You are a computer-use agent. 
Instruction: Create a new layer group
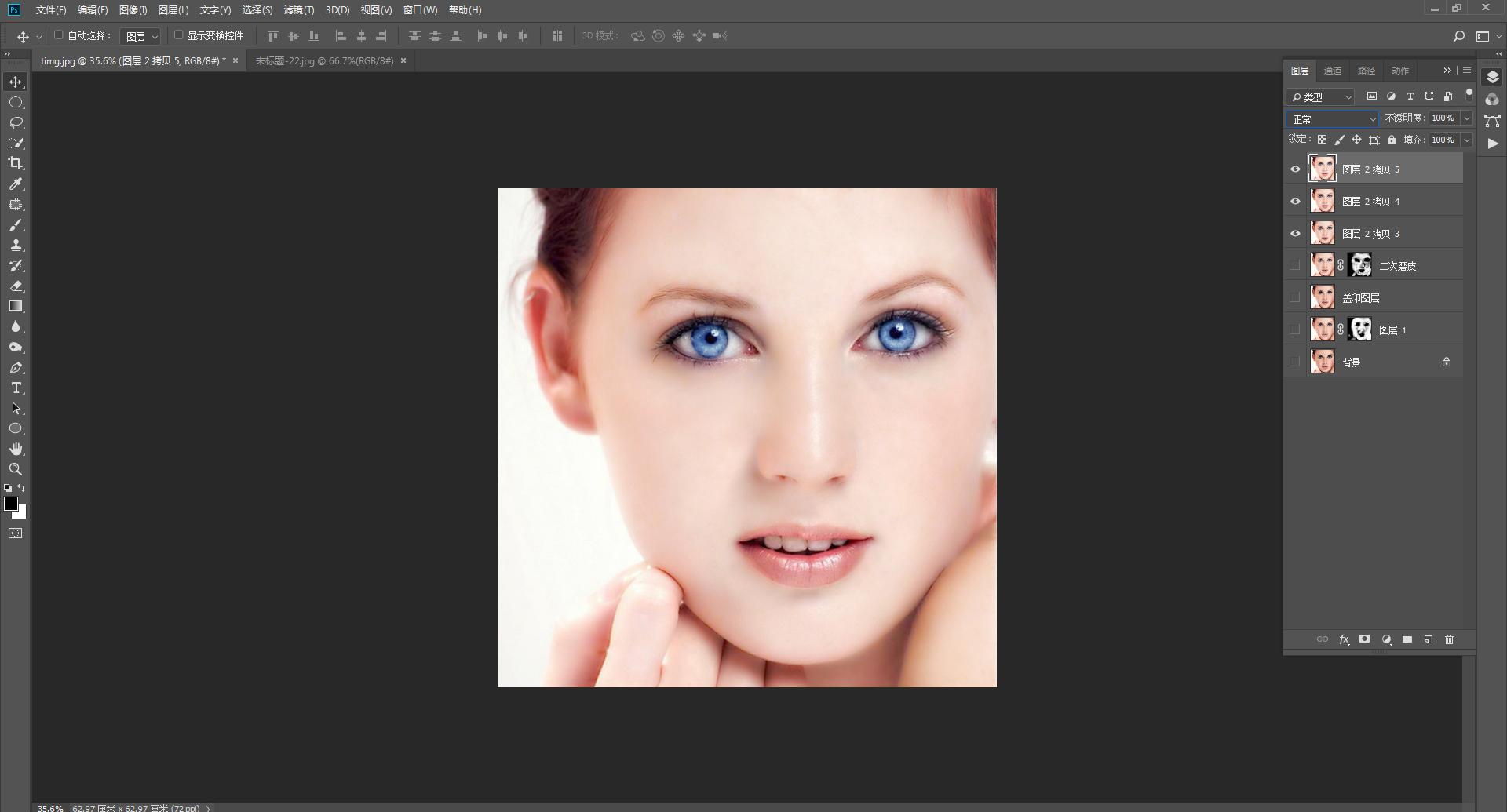pyautogui.click(x=1407, y=639)
